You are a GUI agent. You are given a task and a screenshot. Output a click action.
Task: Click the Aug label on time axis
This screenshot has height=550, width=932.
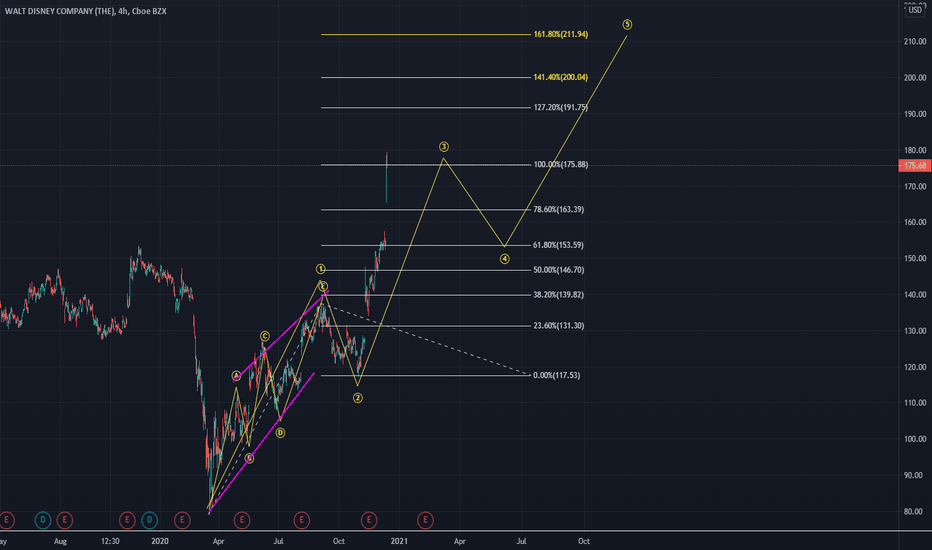(61, 542)
